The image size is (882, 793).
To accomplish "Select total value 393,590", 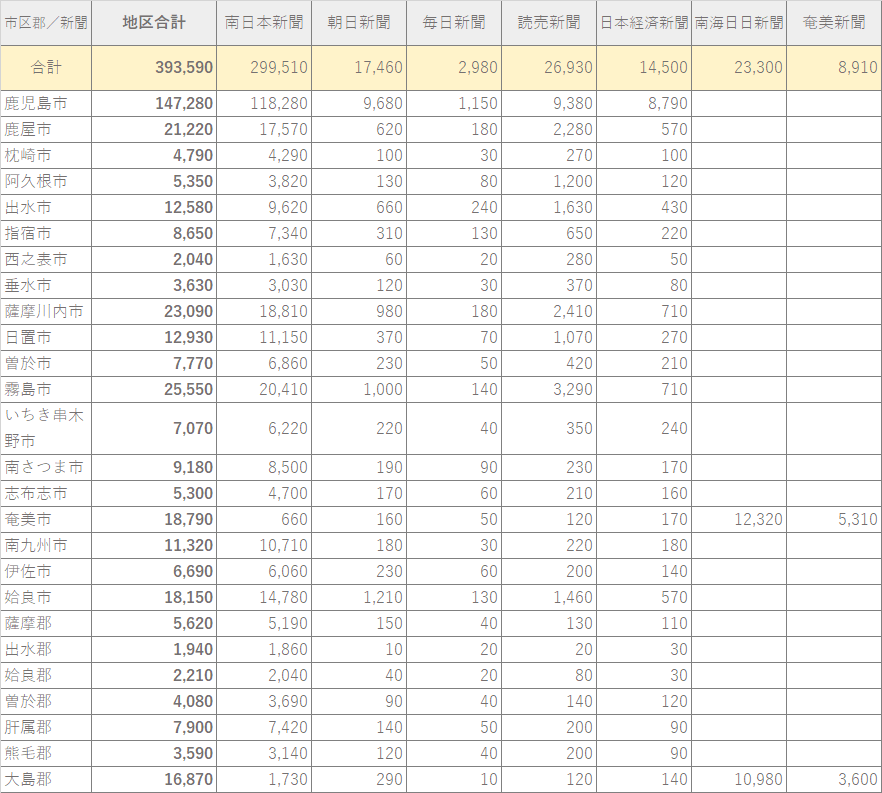I will 184,67.
